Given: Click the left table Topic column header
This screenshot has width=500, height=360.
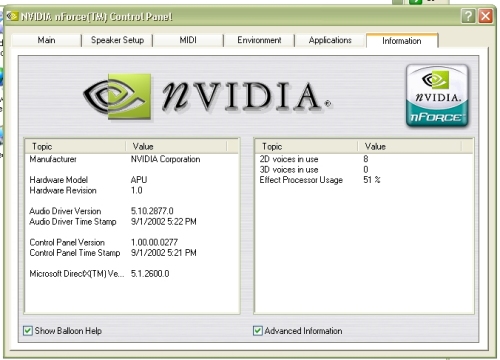Looking at the screenshot, I should [76, 146].
